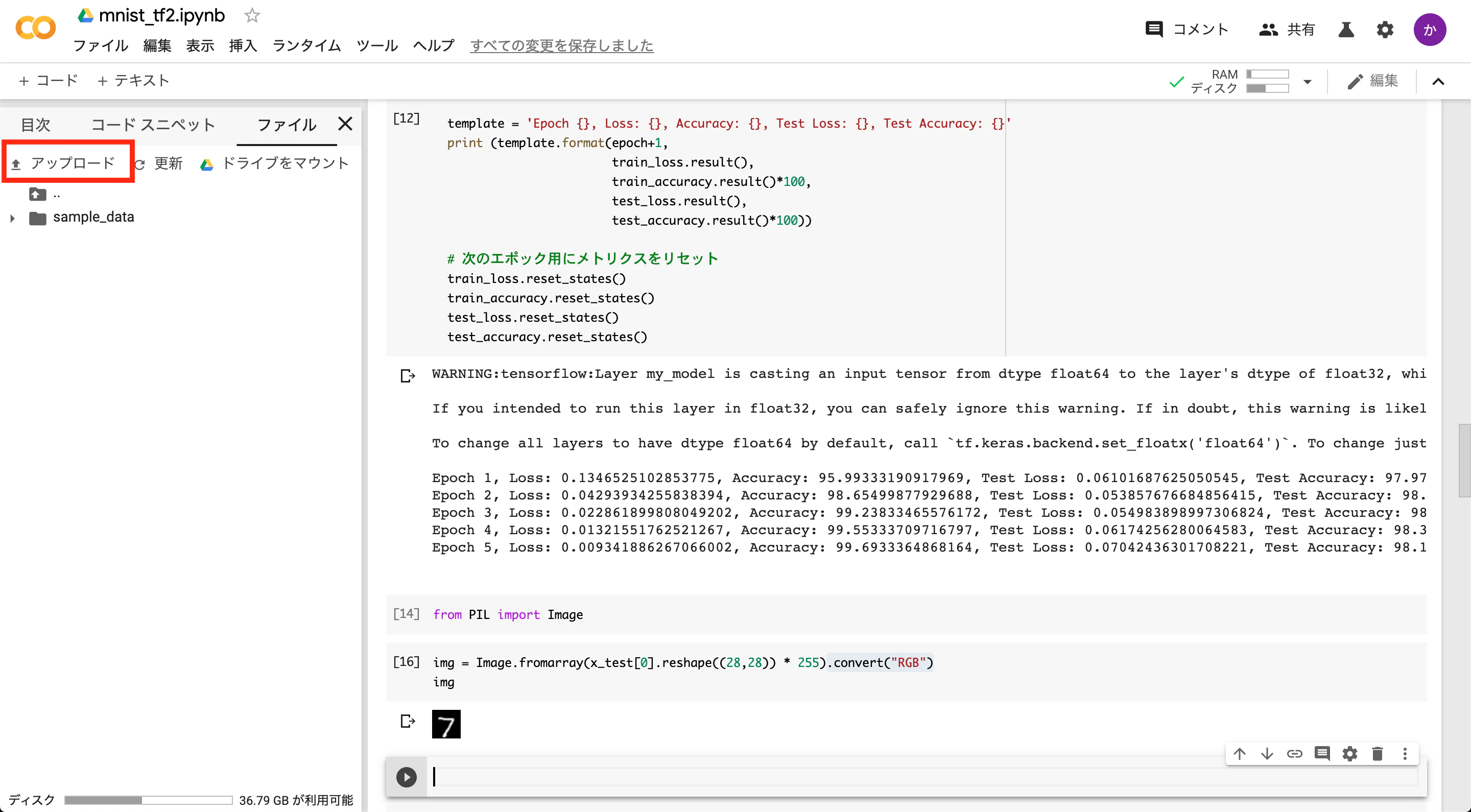Open RAM and disk connection dropdown
Viewport: 1471px width, 812px height.
point(1307,82)
